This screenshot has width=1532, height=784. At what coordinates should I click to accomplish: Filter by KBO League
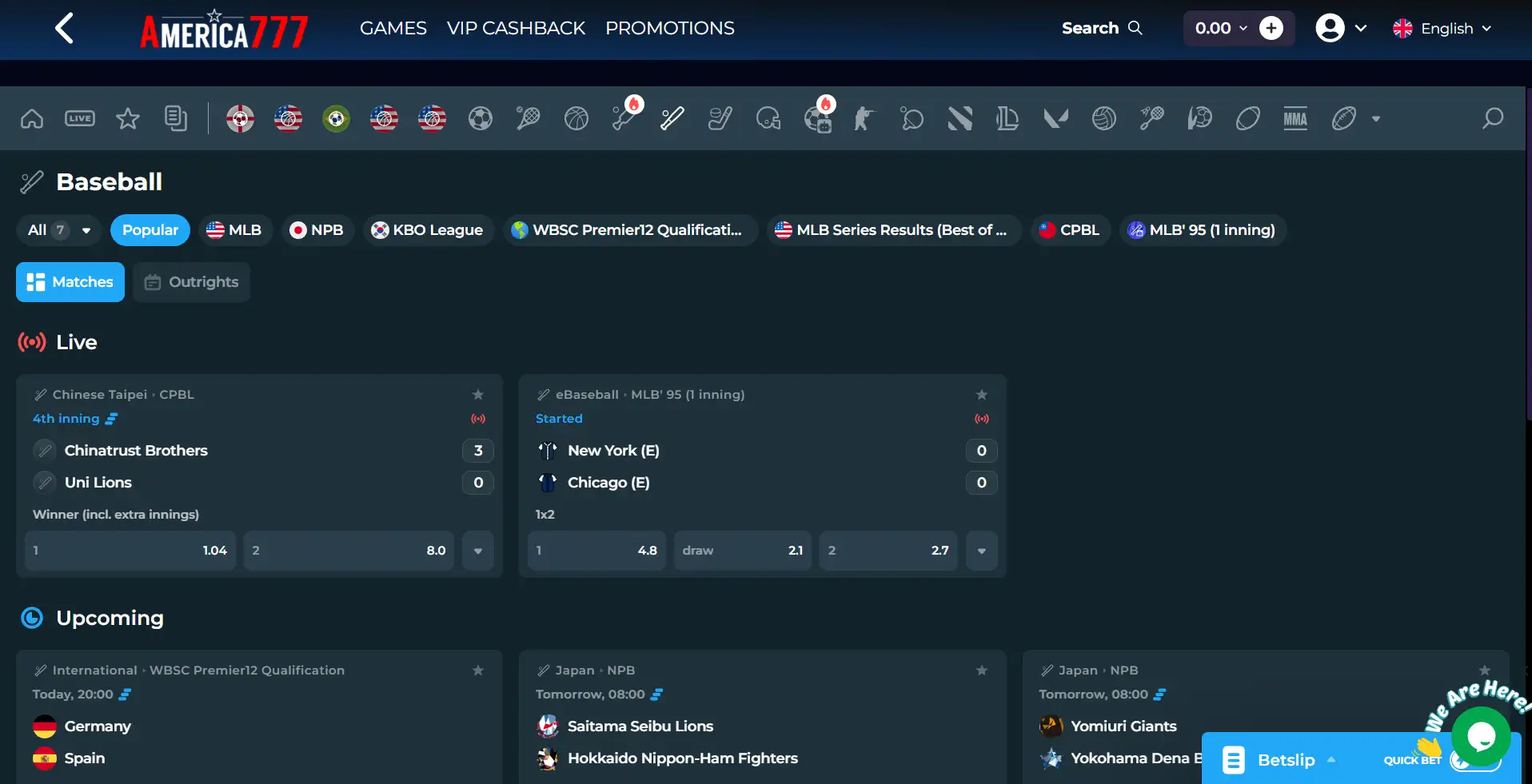point(428,230)
